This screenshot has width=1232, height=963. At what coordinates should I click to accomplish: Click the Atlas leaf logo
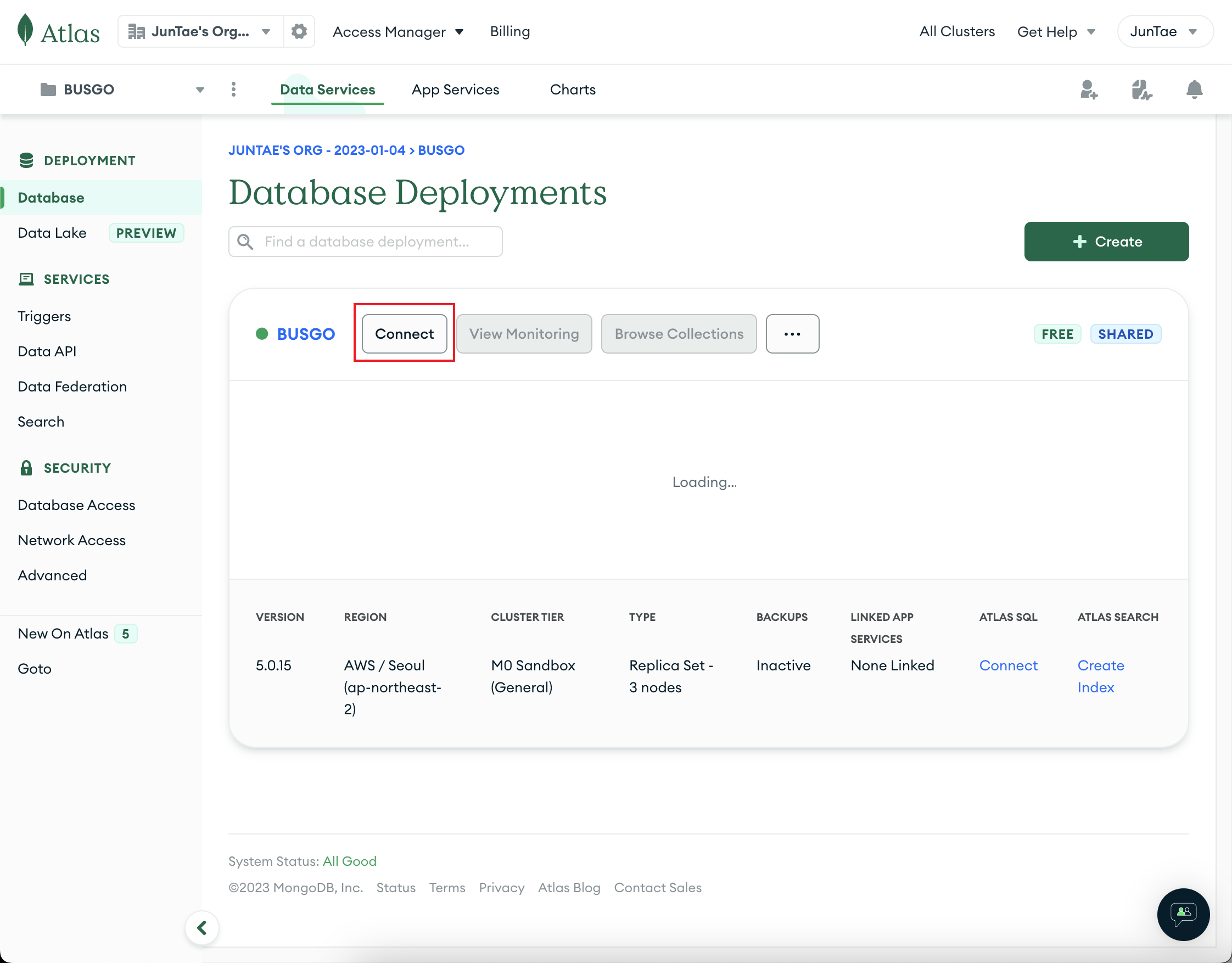point(25,30)
